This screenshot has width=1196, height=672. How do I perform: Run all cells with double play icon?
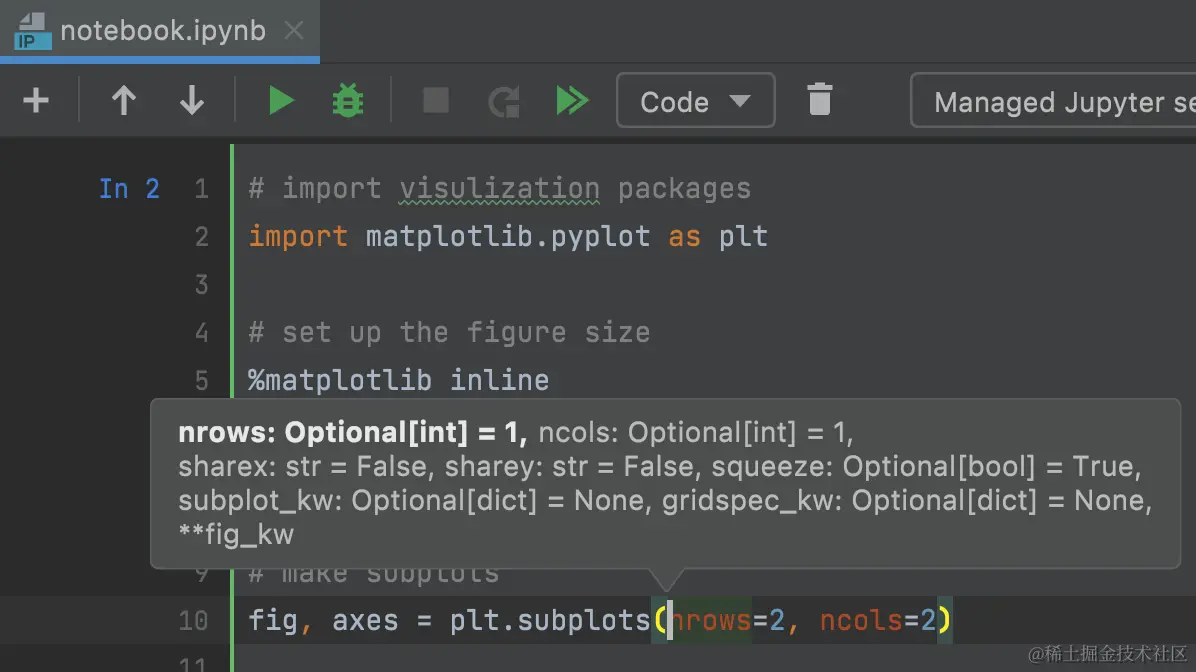572,101
